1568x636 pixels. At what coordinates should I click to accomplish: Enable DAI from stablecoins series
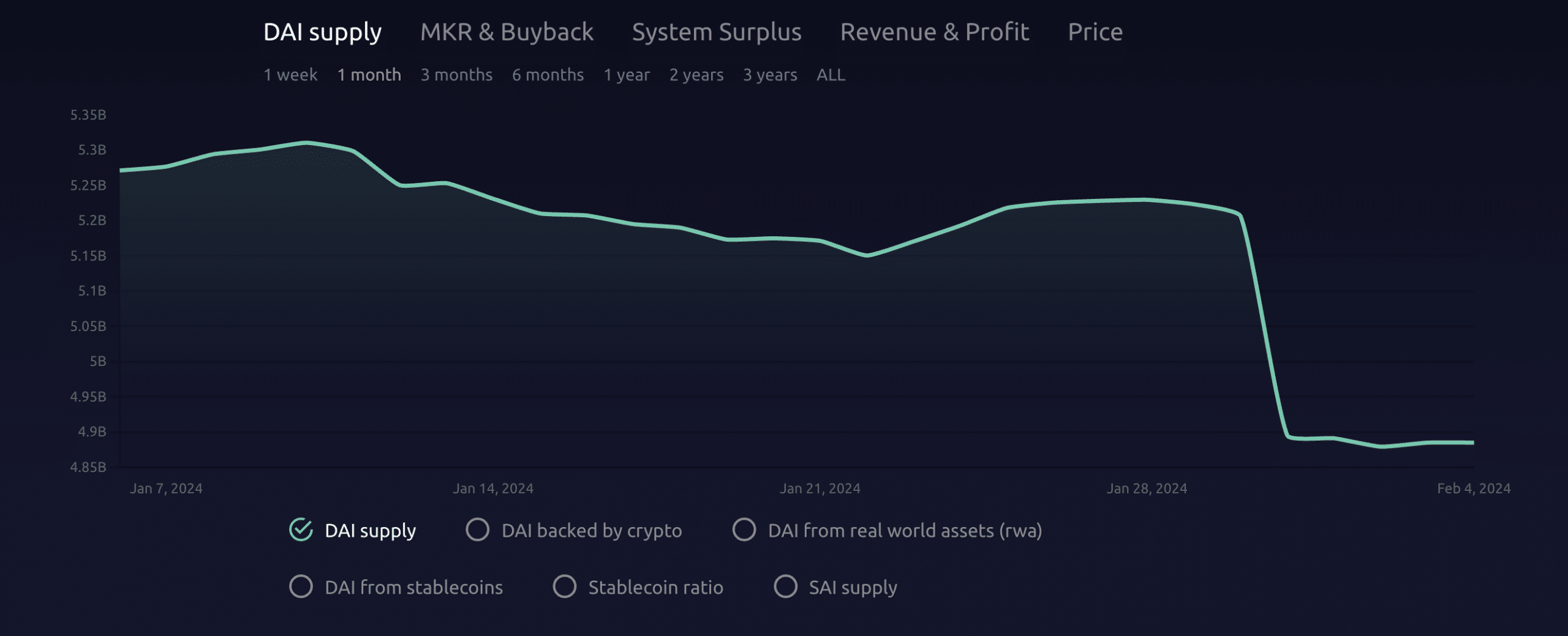point(396,587)
